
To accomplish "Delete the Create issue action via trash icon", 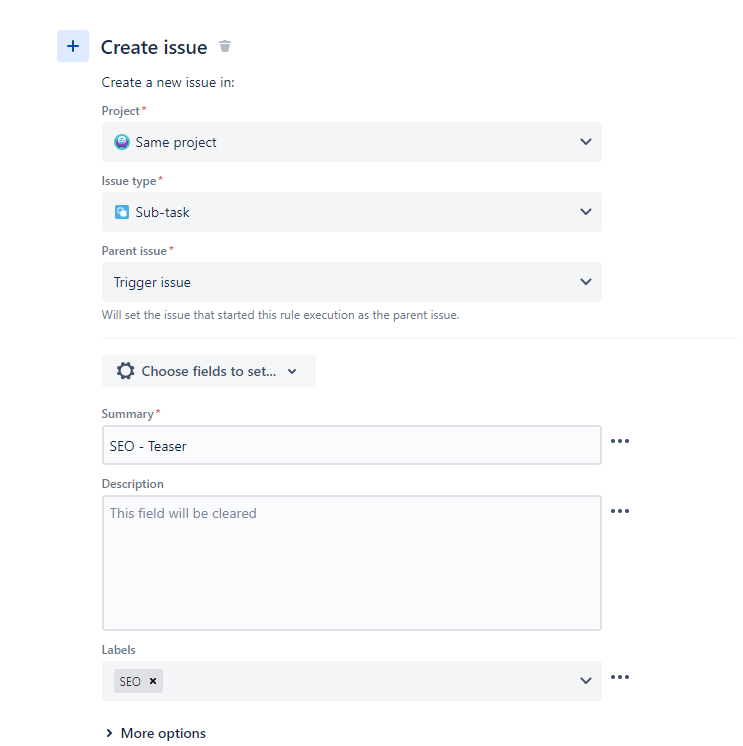I will tap(225, 46).
